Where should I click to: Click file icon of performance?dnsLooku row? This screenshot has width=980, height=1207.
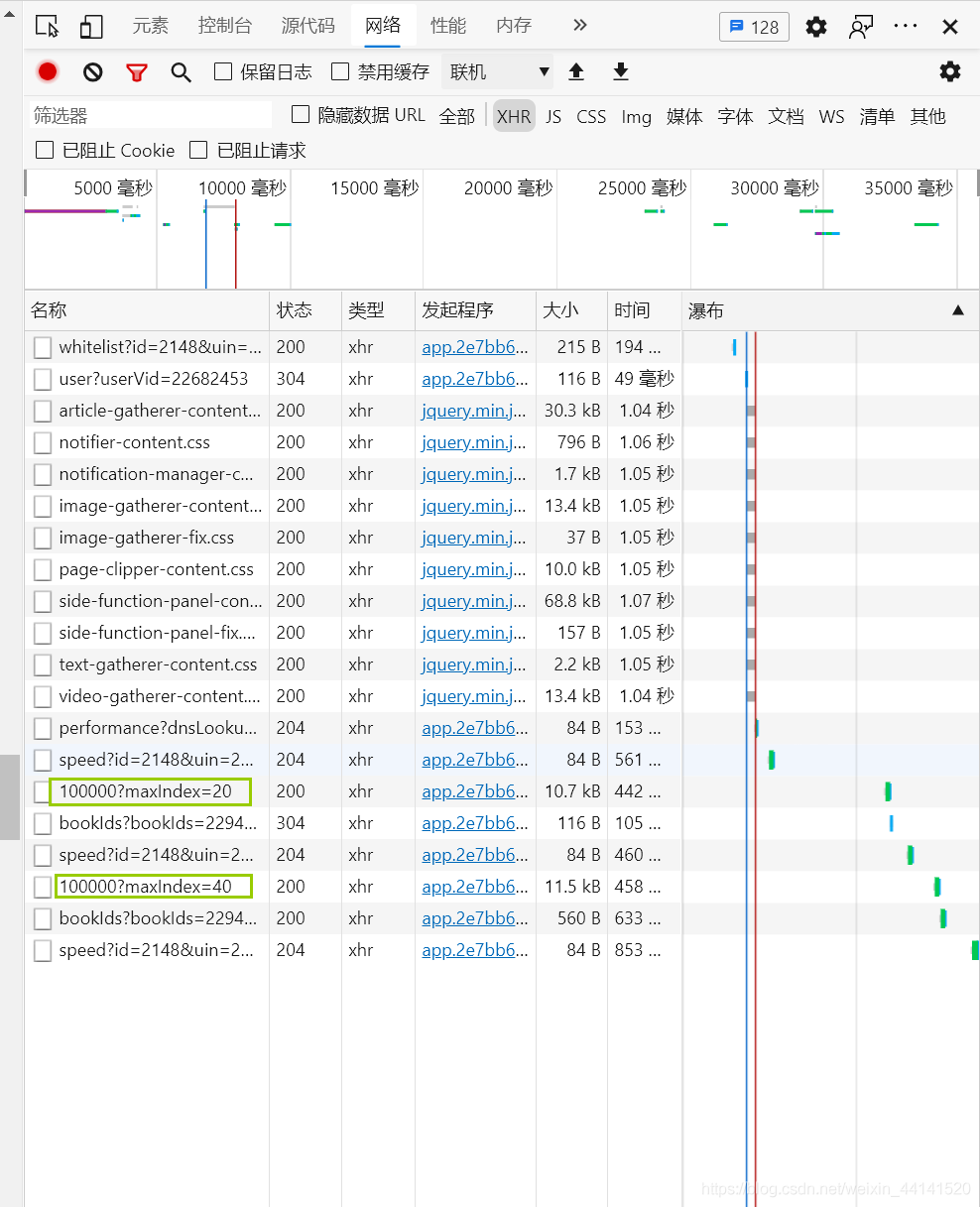tap(43, 728)
